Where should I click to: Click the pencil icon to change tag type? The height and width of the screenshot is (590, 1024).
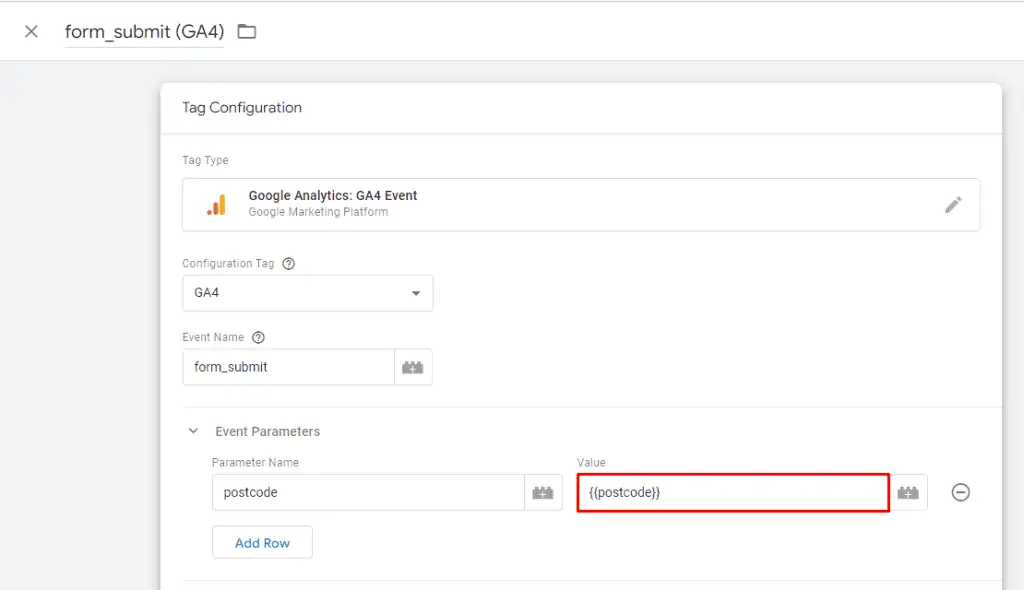tap(954, 204)
